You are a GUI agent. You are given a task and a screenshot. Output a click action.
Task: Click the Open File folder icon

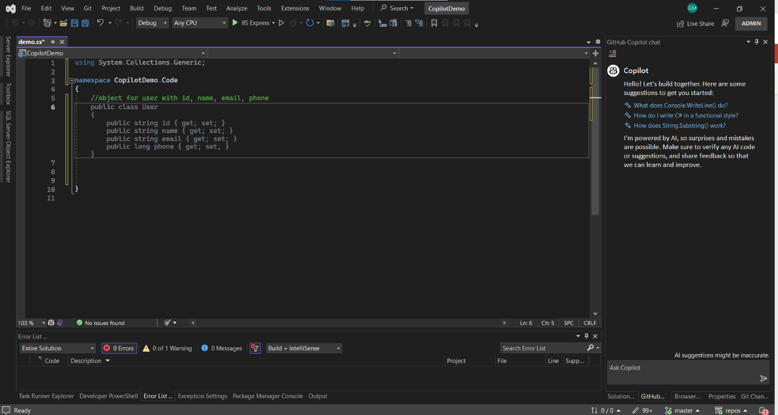pyautogui.click(x=64, y=23)
